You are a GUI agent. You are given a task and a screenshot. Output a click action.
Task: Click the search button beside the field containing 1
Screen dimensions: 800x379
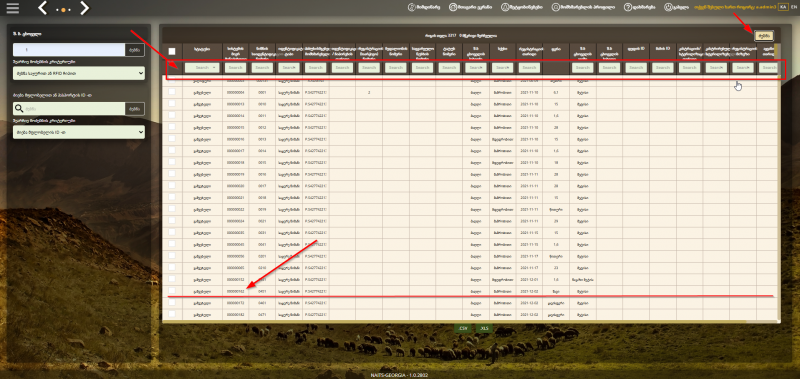135,50
